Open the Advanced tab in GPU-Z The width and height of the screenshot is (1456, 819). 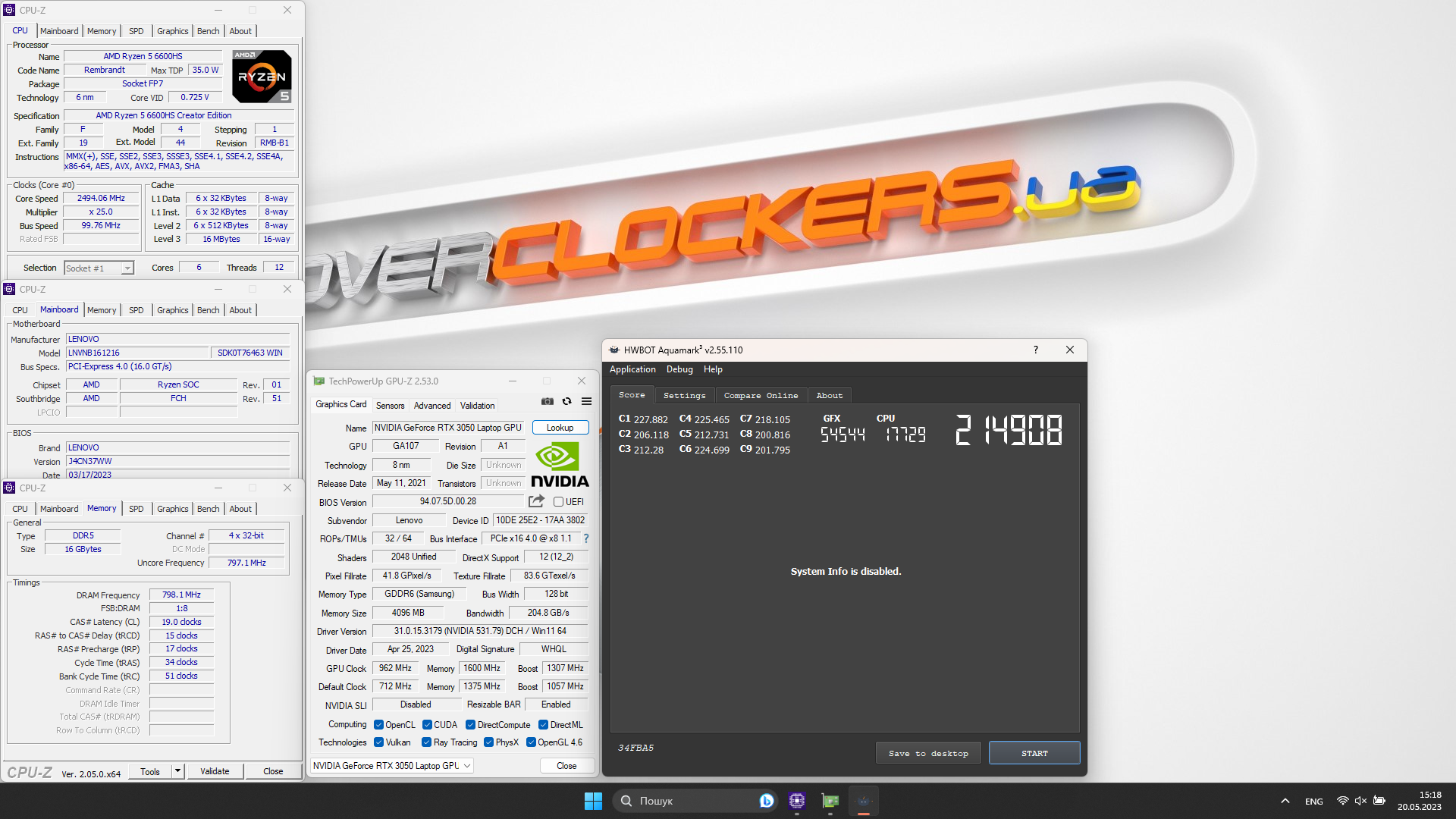pos(432,406)
